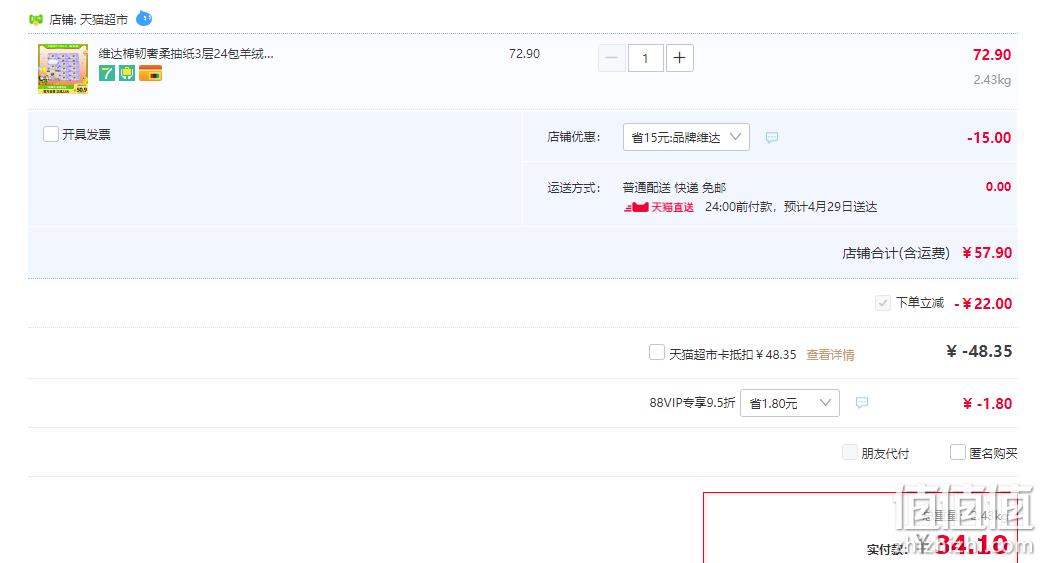Click the 天猫直送 delivery logo

click(659, 207)
